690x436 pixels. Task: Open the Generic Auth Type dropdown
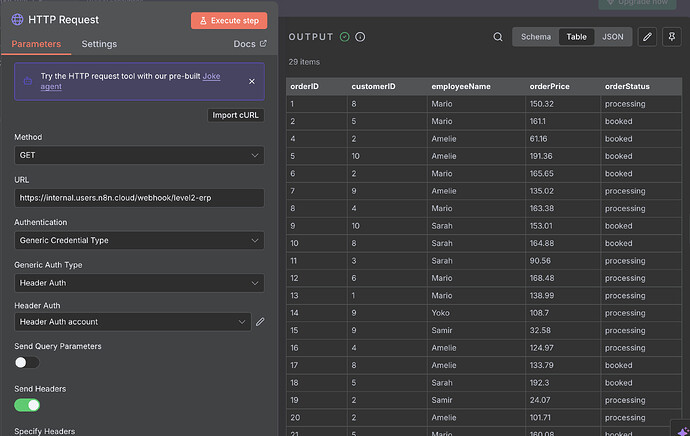point(139,283)
